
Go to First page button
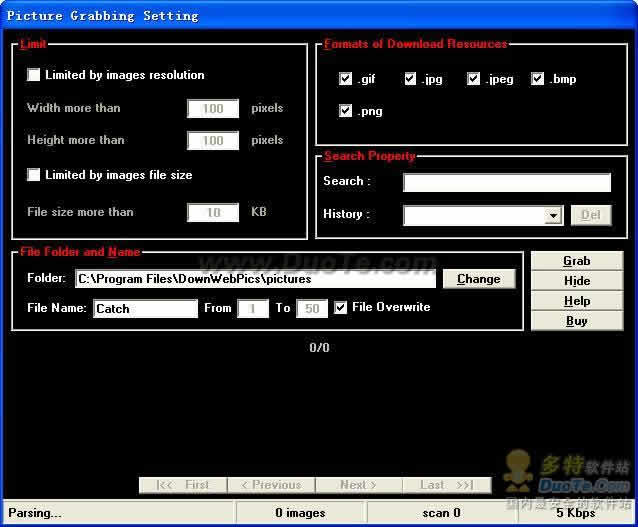tap(183, 485)
